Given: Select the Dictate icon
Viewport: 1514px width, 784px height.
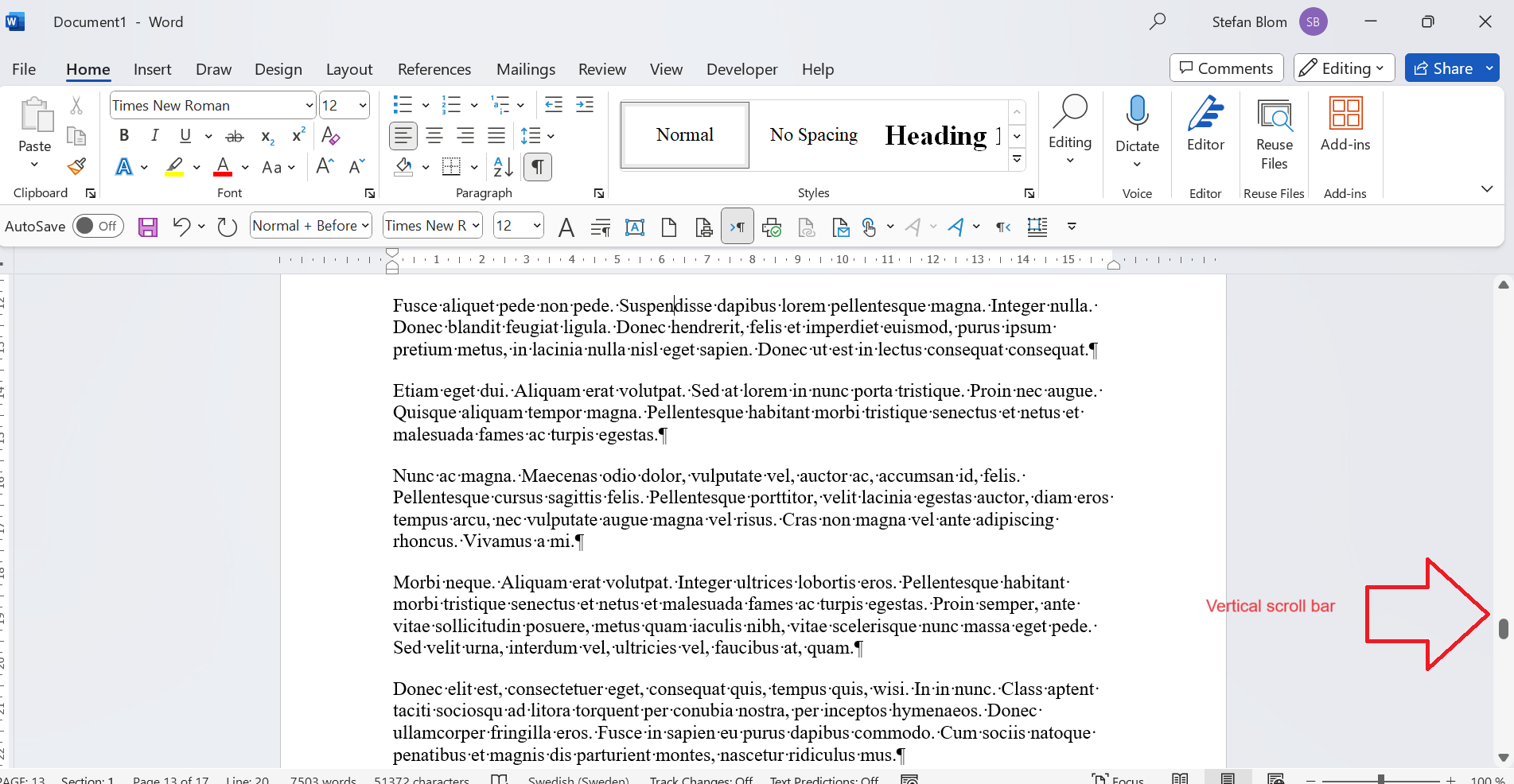Looking at the screenshot, I should 1137,127.
